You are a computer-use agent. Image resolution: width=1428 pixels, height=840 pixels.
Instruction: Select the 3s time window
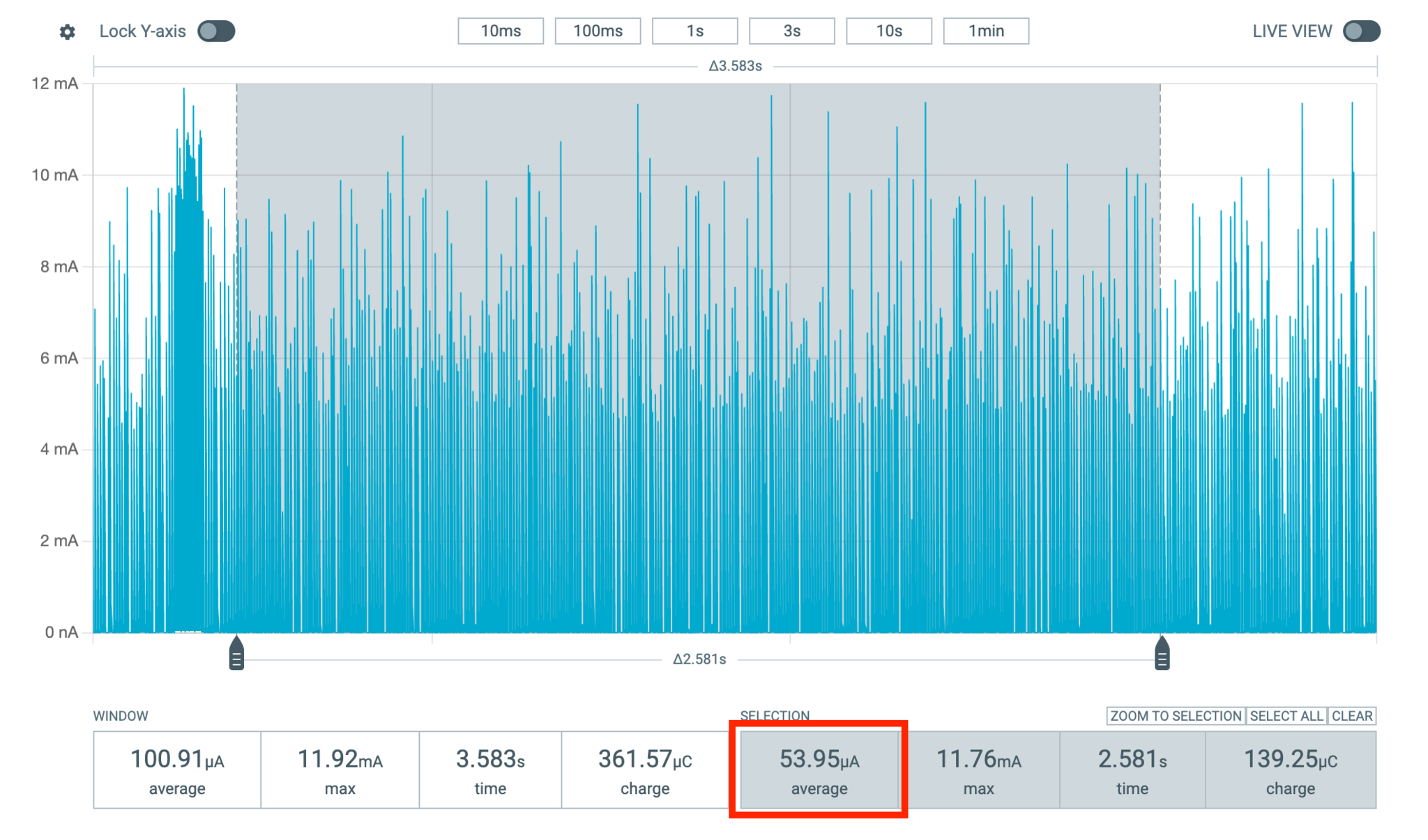(x=791, y=31)
